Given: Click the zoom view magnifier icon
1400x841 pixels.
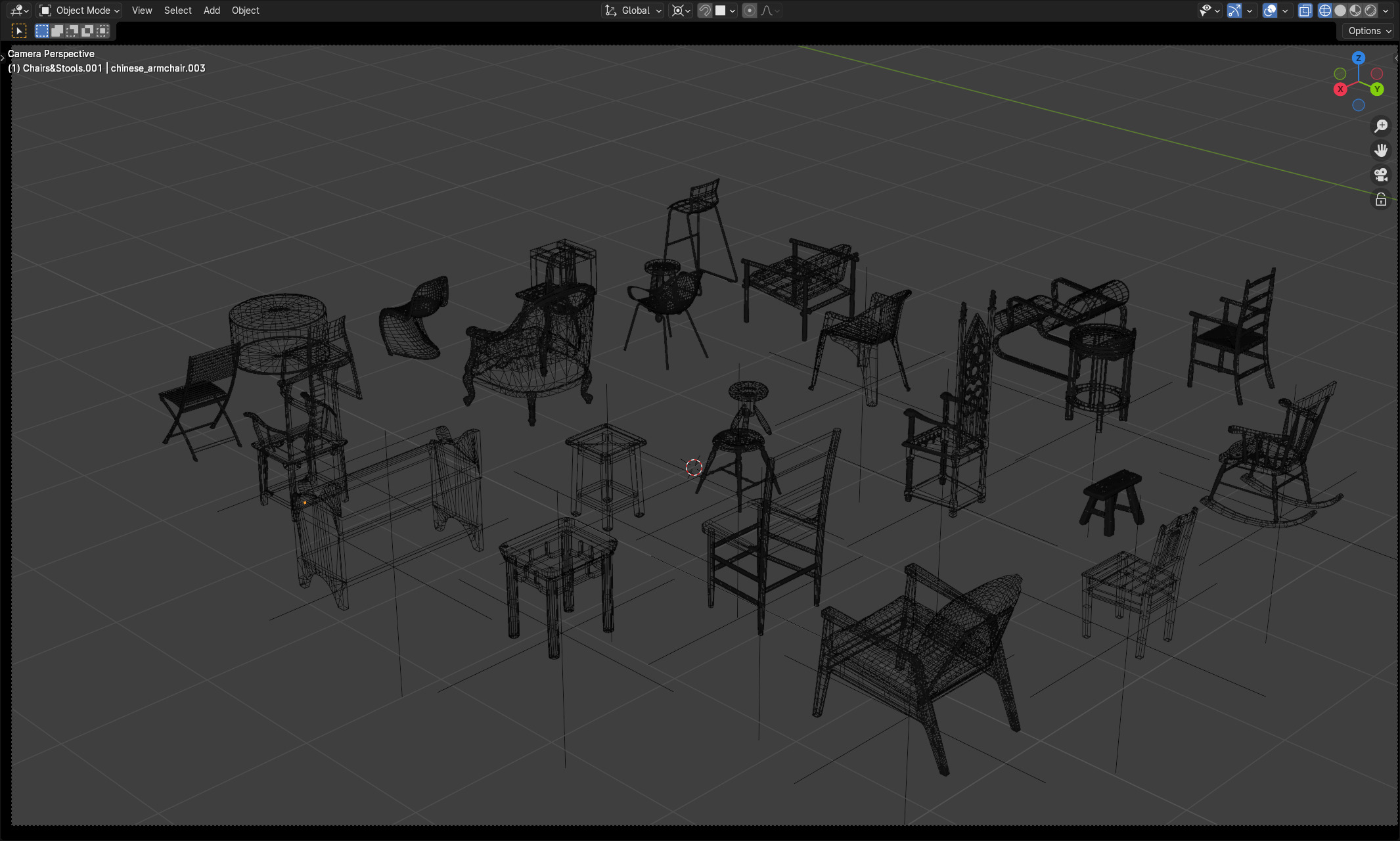Looking at the screenshot, I should tap(1381, 125).
